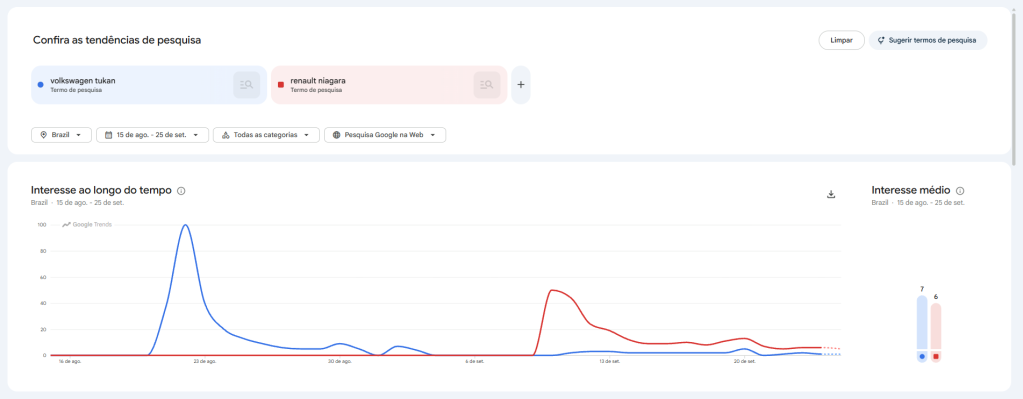Click the blue average interest bar
Image resolution: width=1023 pixels, height=399 pixels.
tap(922, 329)
